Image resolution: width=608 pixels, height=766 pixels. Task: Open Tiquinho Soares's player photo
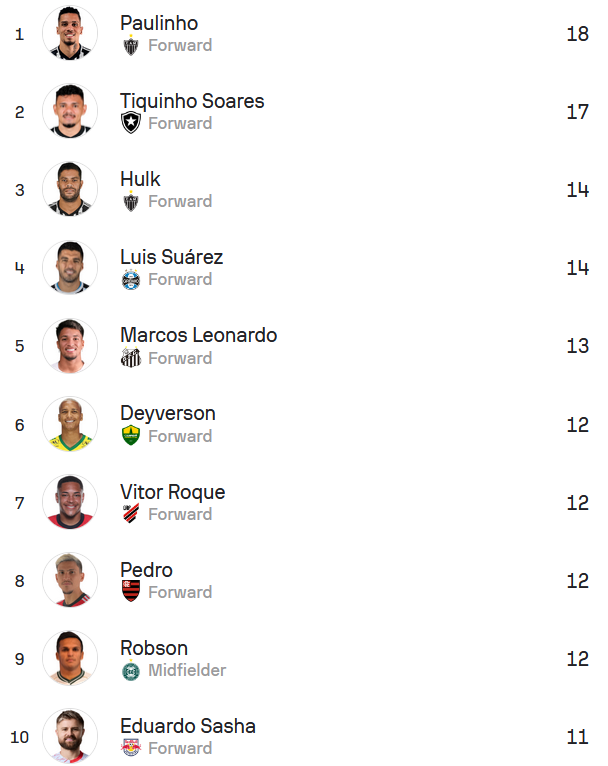(70, 111)
